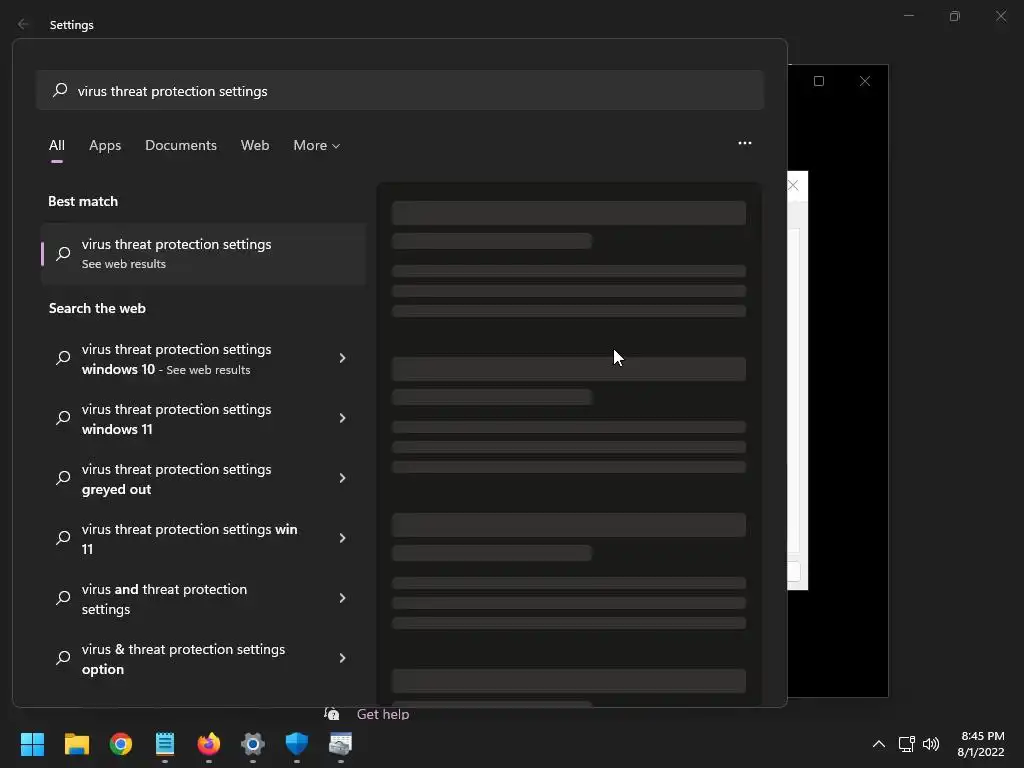Expand arrow for the 'windows 11' suggestion
This screenshot has height=768, width=1024.
342,418
